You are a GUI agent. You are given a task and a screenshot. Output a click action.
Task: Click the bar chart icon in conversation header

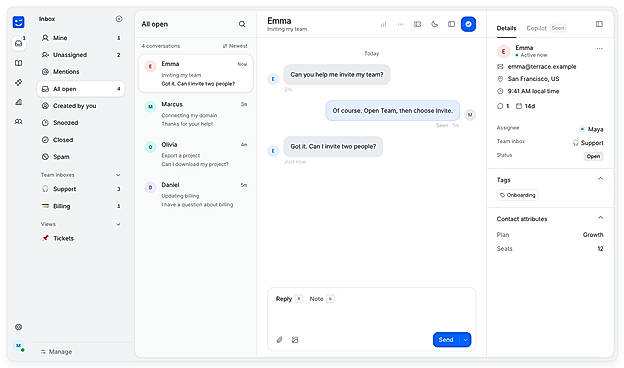coord(383,24)
